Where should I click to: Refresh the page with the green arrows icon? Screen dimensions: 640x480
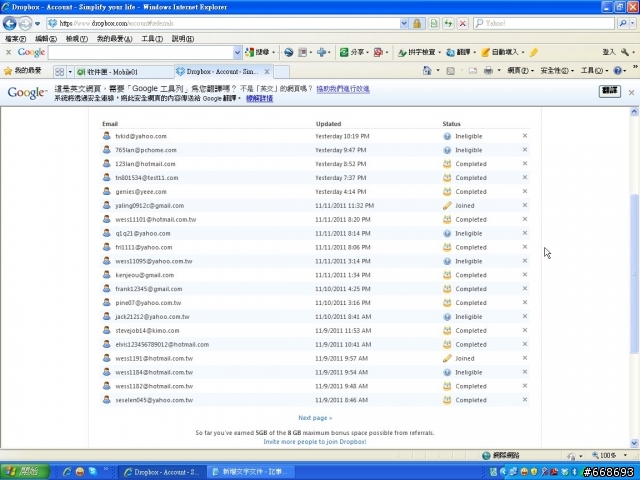tap(448, 23)
